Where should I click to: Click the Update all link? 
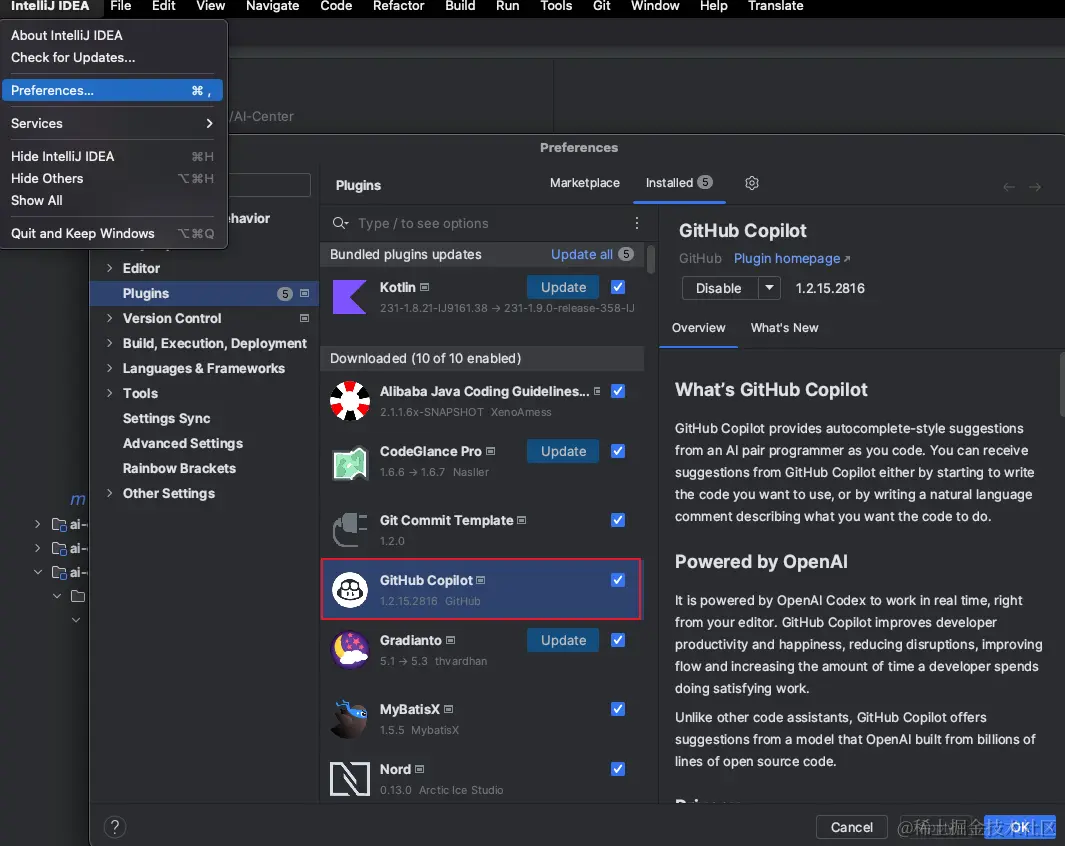581,254
